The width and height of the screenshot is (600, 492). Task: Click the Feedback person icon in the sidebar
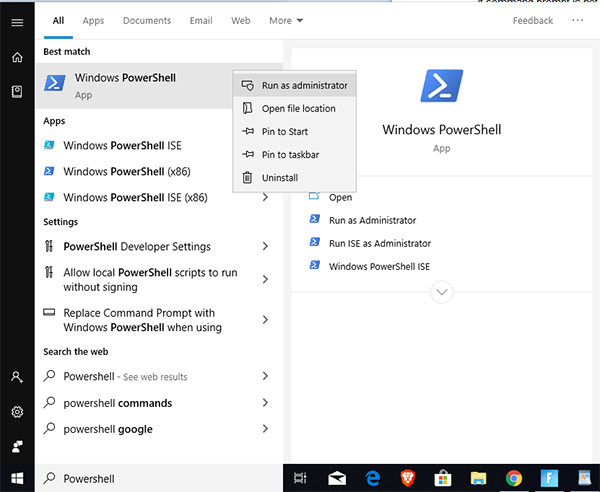pos(17,446)
